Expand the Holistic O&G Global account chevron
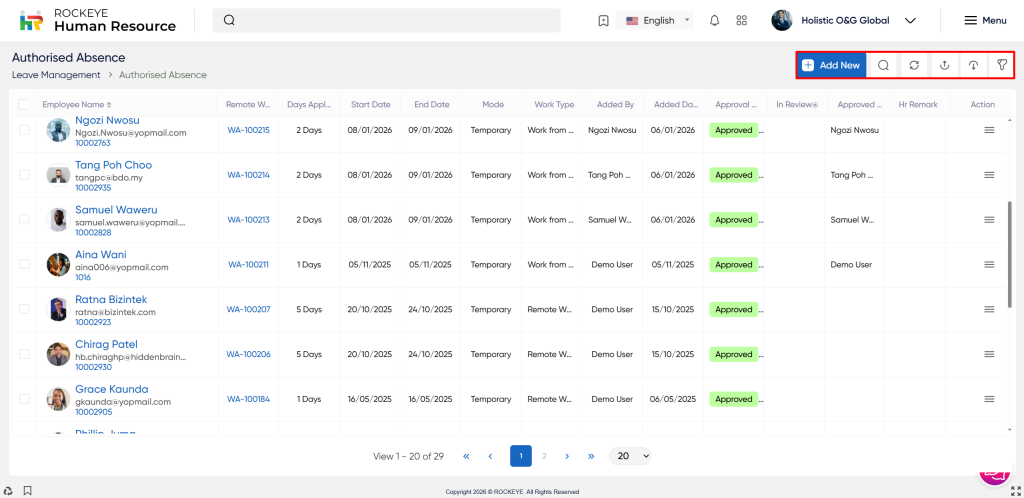1024x498 pixels. (910, 20)
